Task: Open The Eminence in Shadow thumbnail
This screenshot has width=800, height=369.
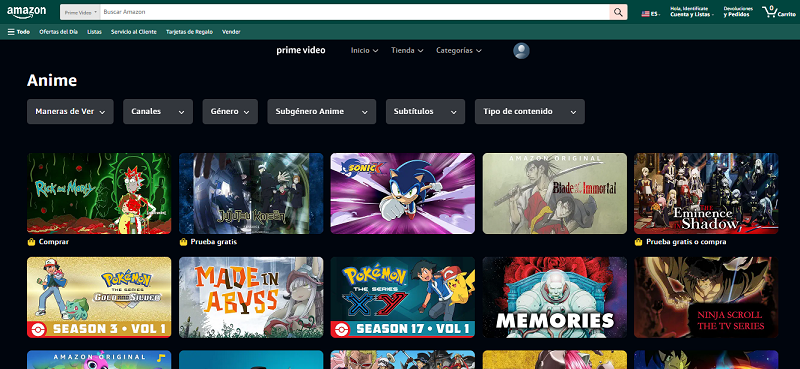Action: pyautogui.click(x=706, y=193)
